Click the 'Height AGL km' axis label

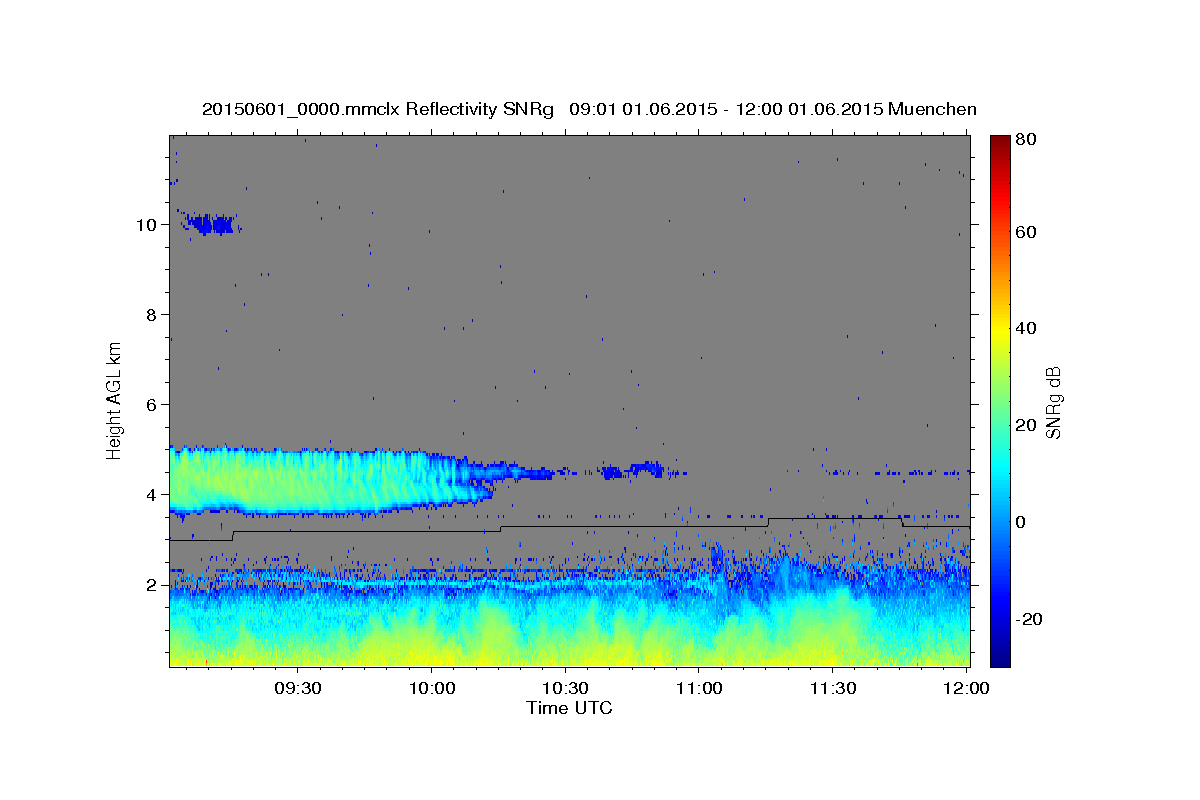(x=115, y=401)
